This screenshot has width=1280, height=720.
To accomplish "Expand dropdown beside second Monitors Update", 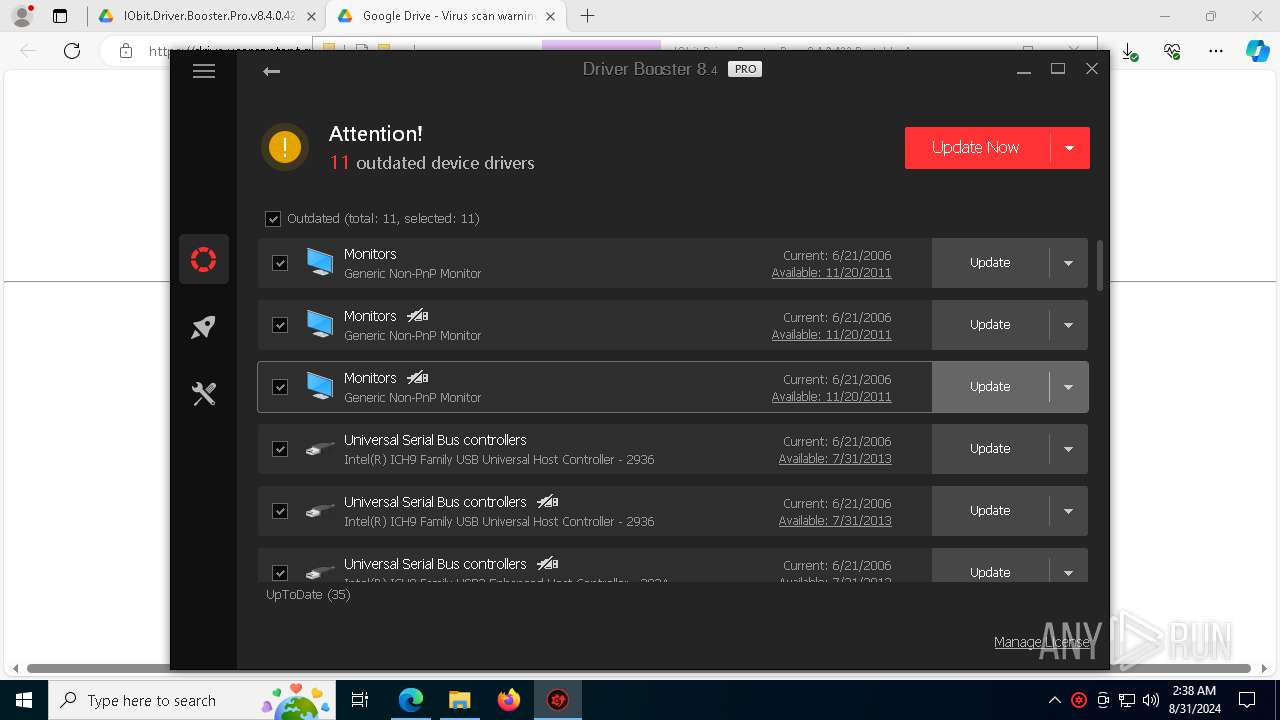I will tap(1068, 325).
